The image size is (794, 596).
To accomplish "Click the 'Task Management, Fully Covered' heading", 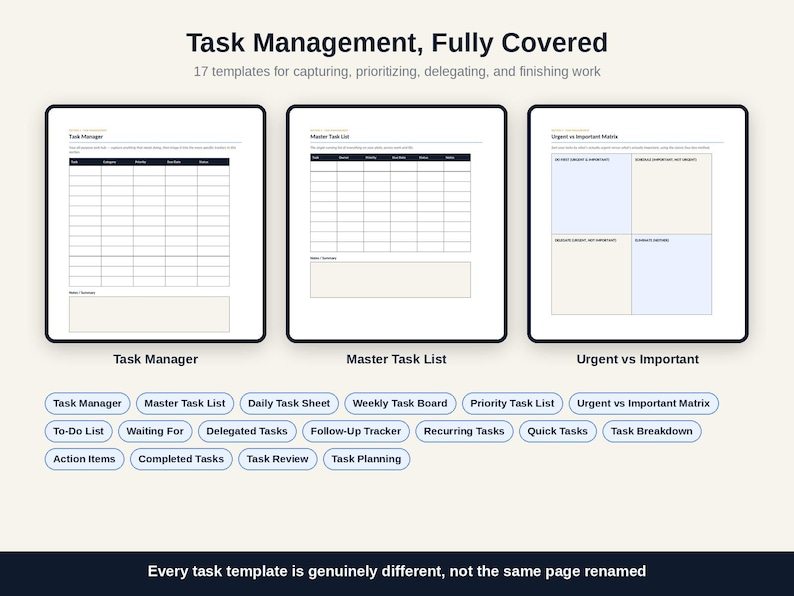I will [397, 43].
